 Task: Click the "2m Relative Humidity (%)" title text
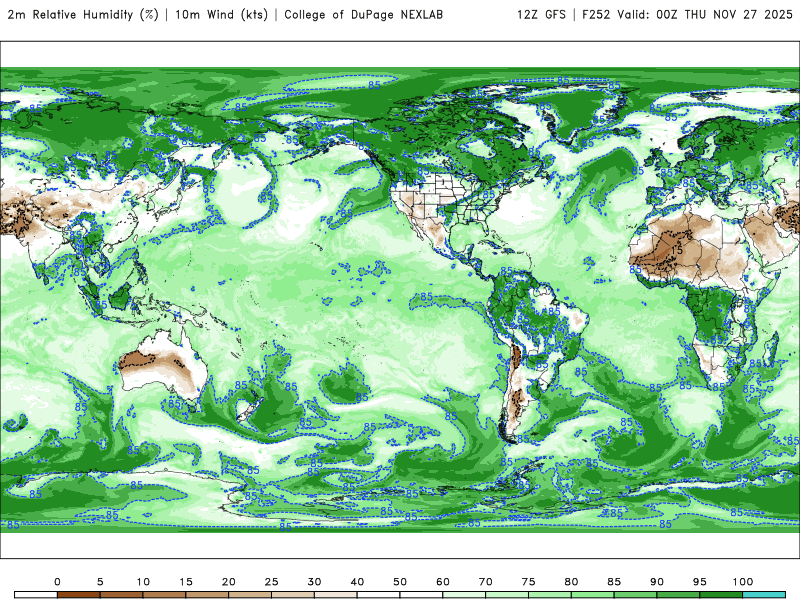coord(83,15)
